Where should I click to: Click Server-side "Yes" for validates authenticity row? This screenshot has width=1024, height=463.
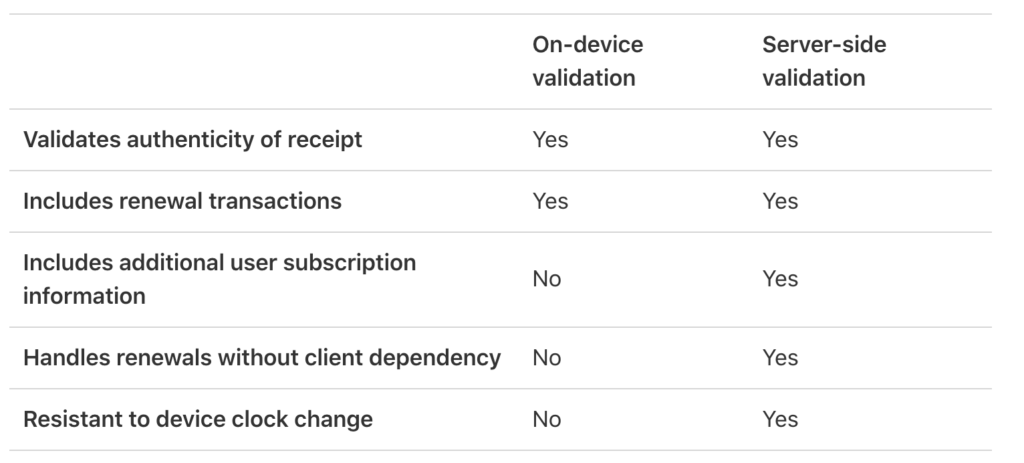(780, 139)
